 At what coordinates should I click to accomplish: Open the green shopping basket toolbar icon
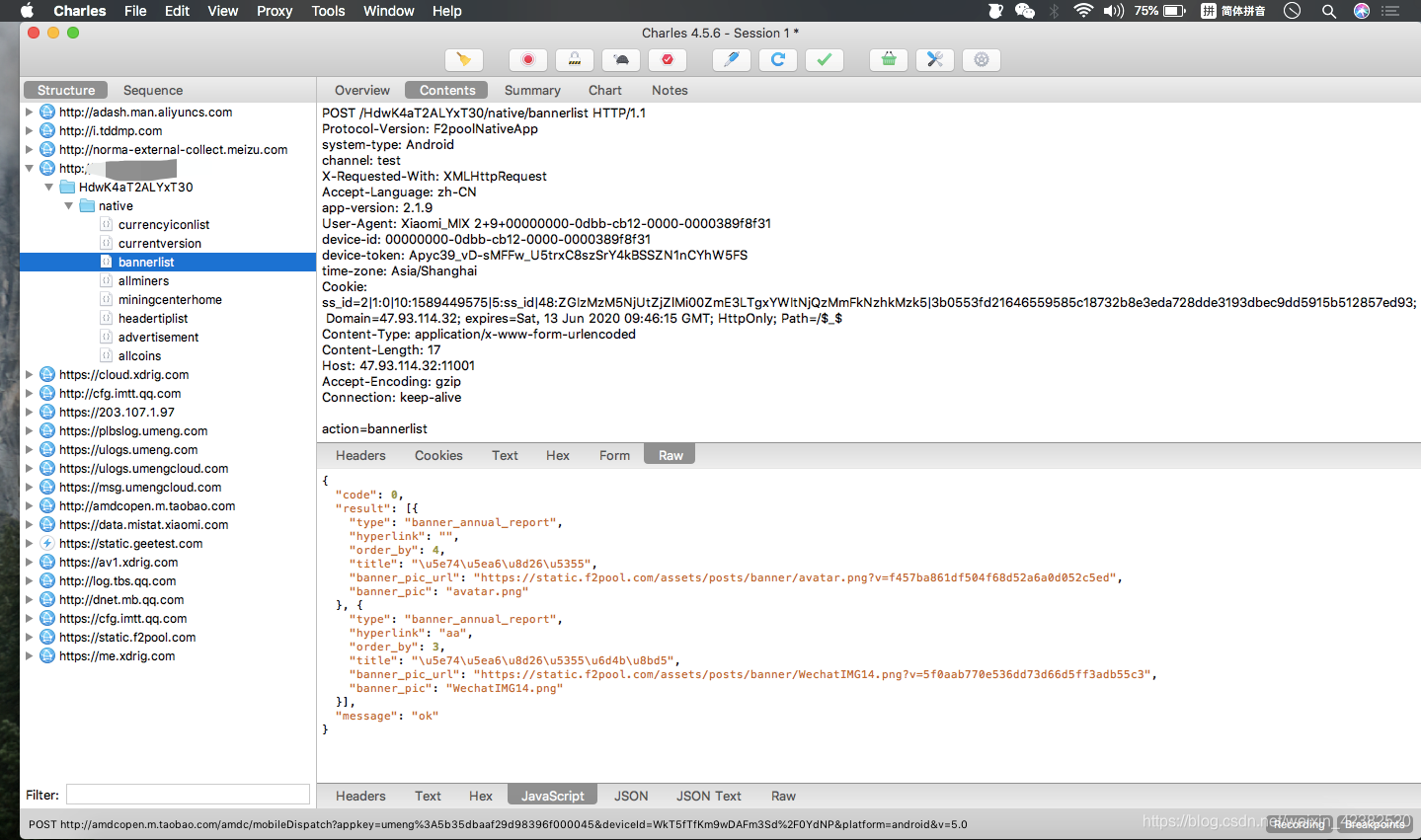(889, 59)
